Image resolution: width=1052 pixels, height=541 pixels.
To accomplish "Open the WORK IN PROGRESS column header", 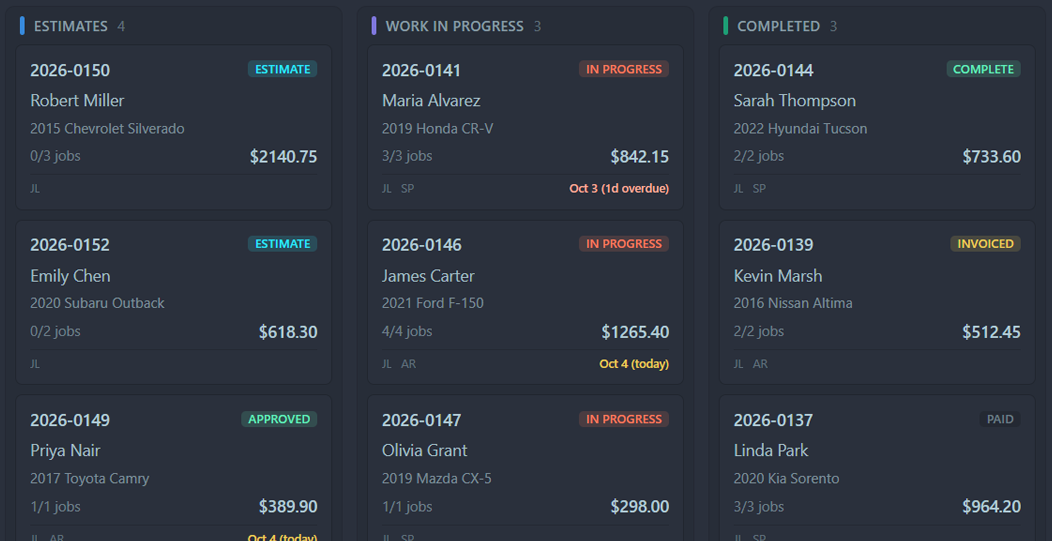I will pos(454,26).
